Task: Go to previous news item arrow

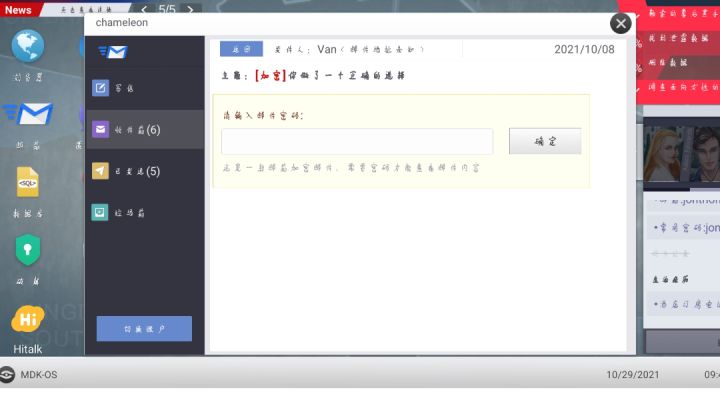Action: pos(144,9)
